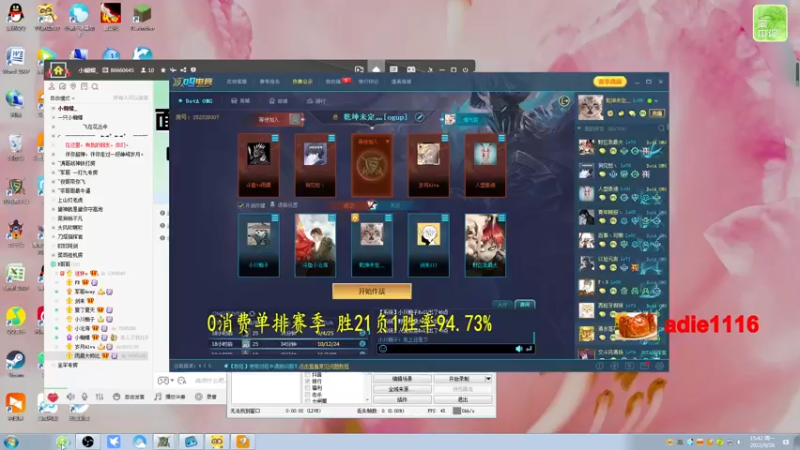
Task: Click the star favorite icon in YY title bar
Action: [163, 70]
